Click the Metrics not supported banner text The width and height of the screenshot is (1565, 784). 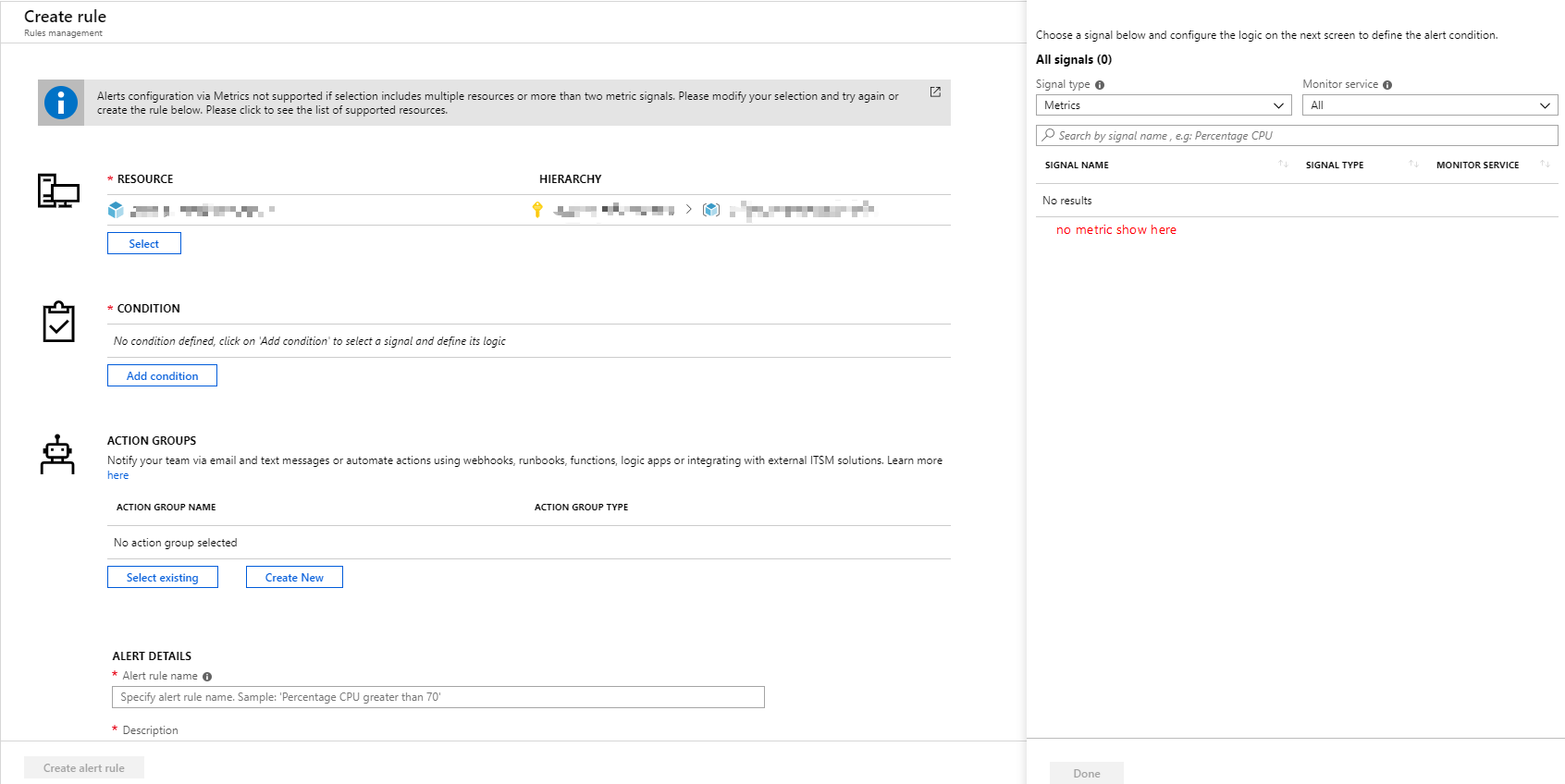[x=498, y=103]
